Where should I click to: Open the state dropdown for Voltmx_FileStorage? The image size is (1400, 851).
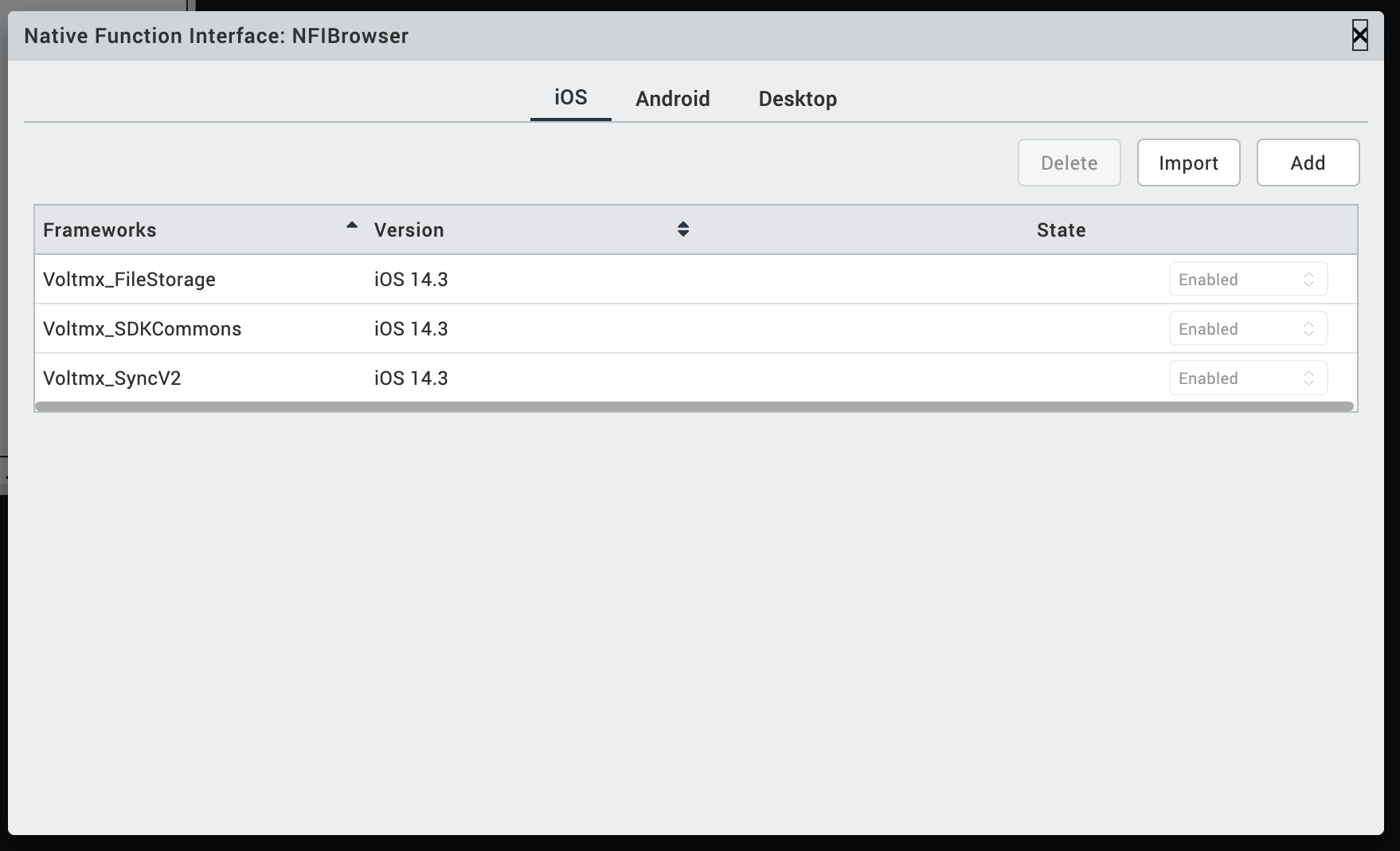click(x=1248, y=279)
